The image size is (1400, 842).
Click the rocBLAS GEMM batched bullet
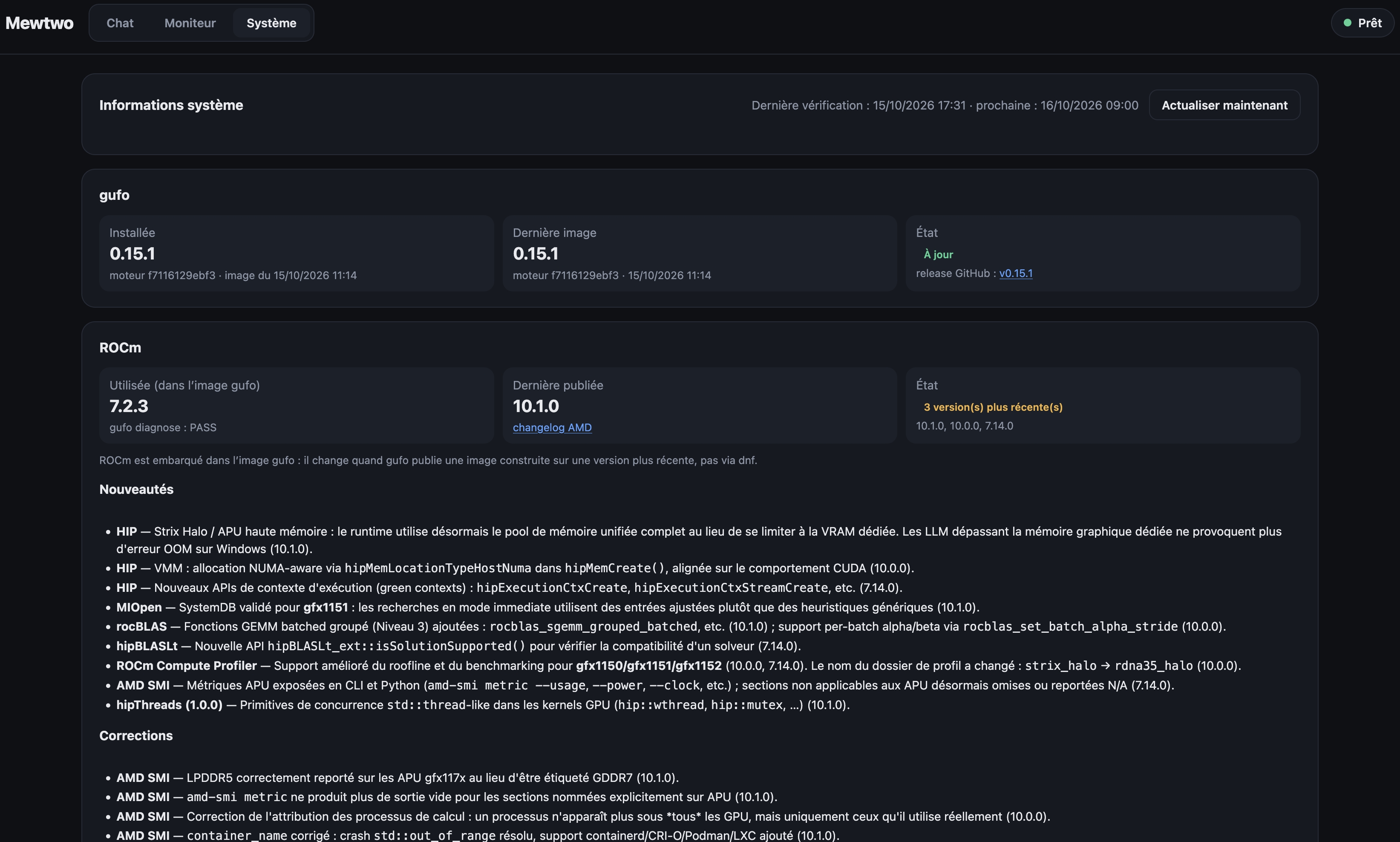671,626
